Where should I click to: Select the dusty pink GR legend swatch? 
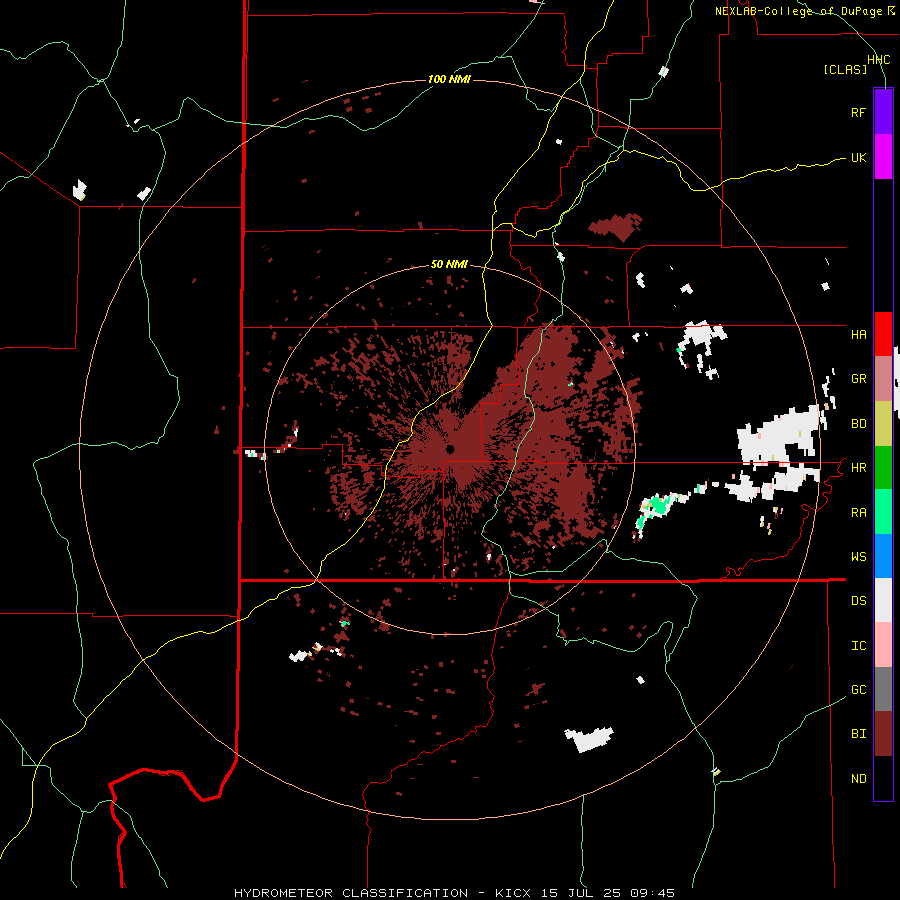click(883, 379)
